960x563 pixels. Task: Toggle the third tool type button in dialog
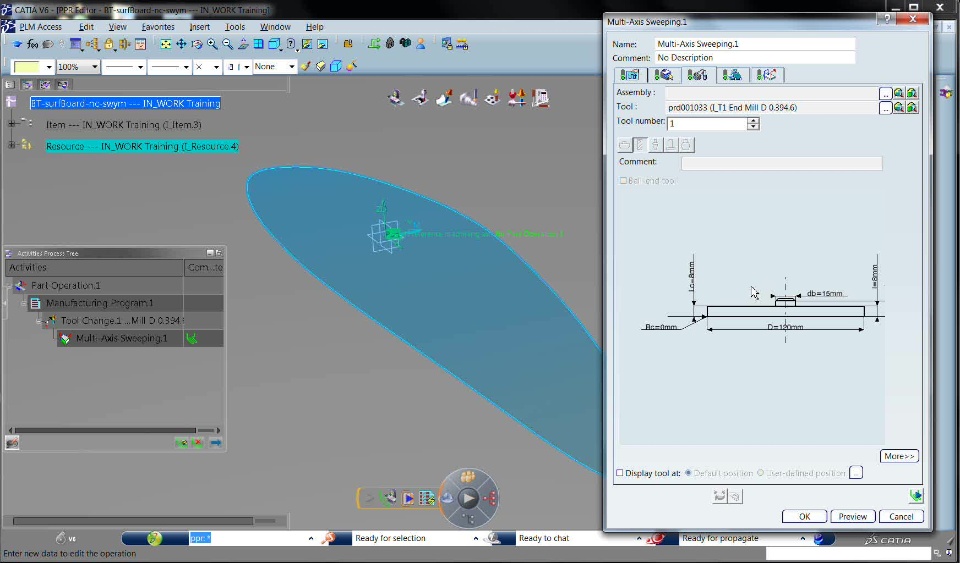(x=655, y=144)
